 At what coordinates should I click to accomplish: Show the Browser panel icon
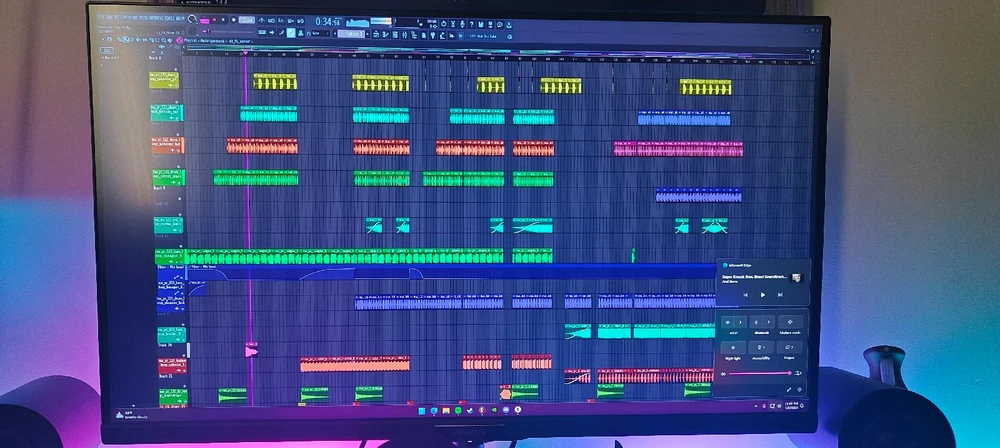[x=414, y=34]
